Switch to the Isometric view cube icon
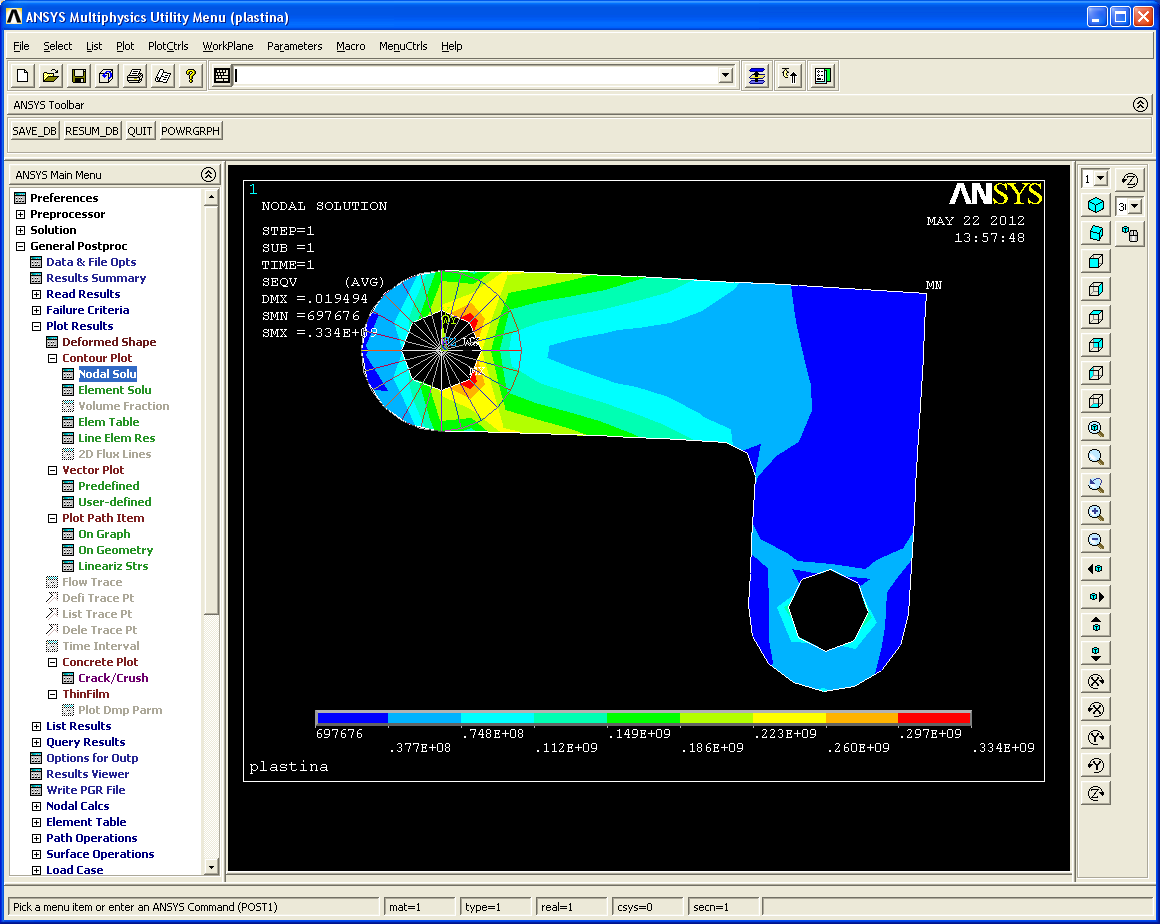 (1096, 205)
